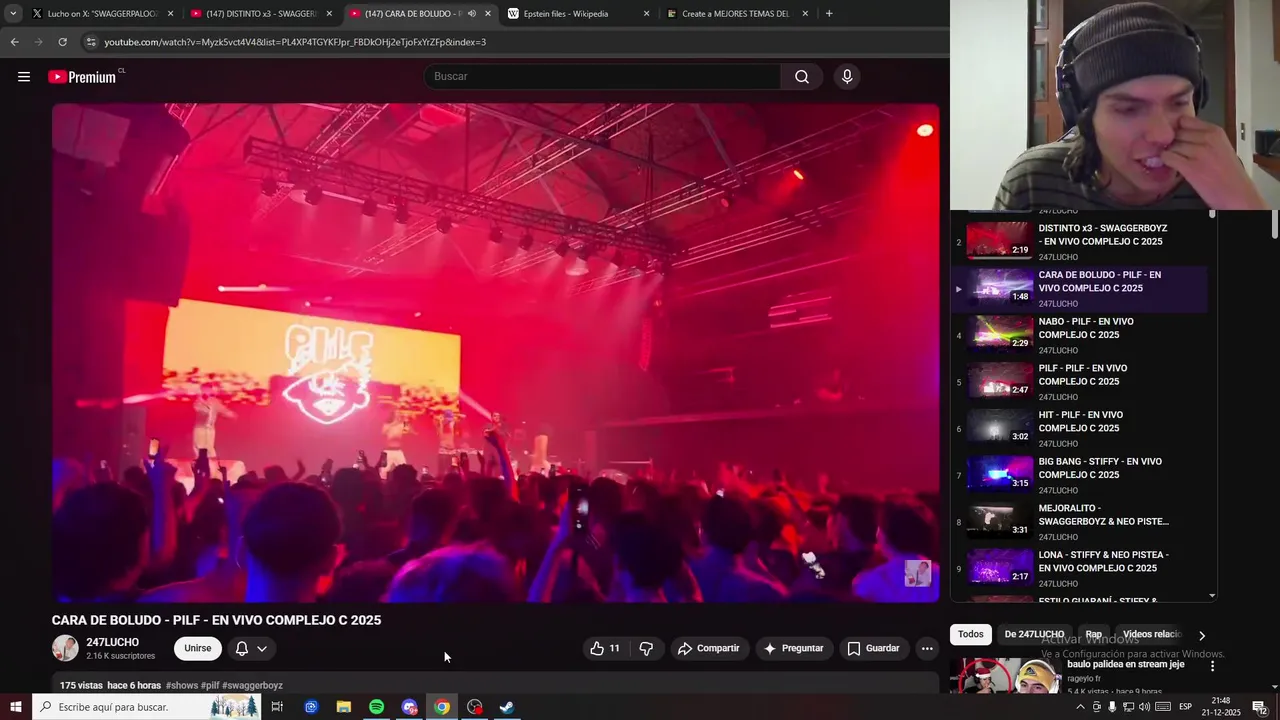Open Steam from the taskbar
The width and height of the screenshot is (1280, 720).
(x=507, y=707)
